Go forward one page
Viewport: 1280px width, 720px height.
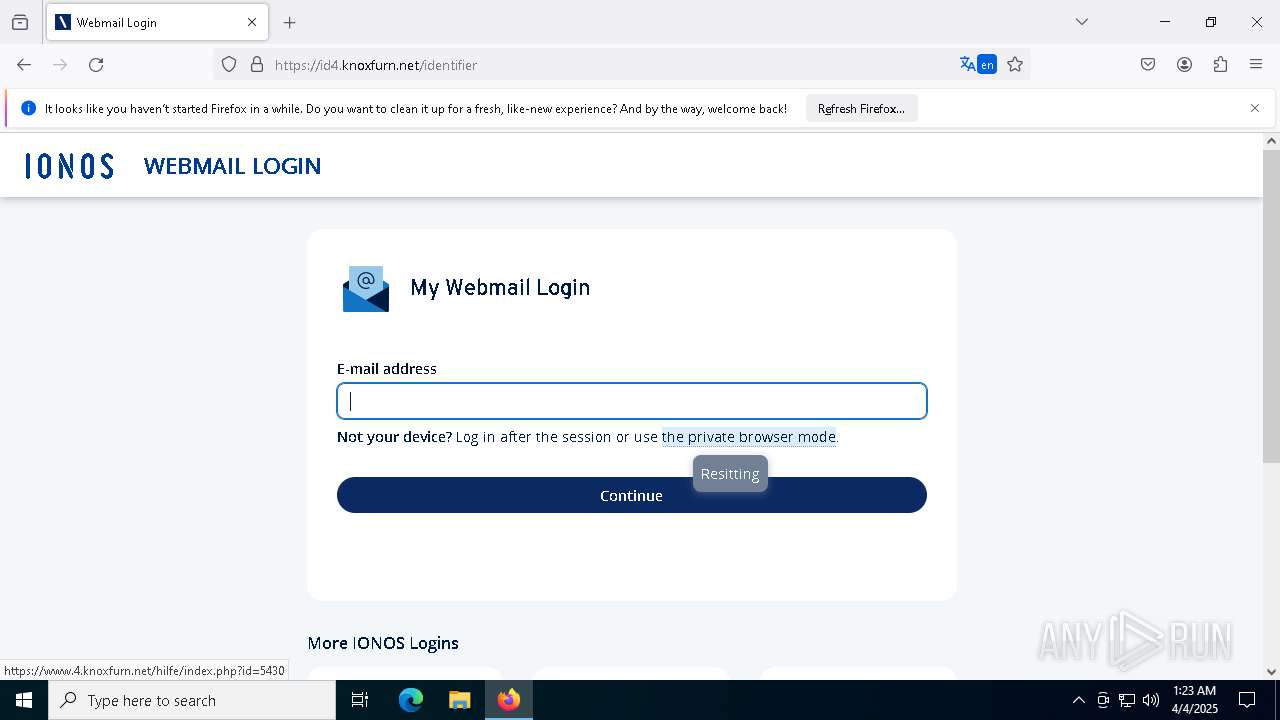pos(60,65)
